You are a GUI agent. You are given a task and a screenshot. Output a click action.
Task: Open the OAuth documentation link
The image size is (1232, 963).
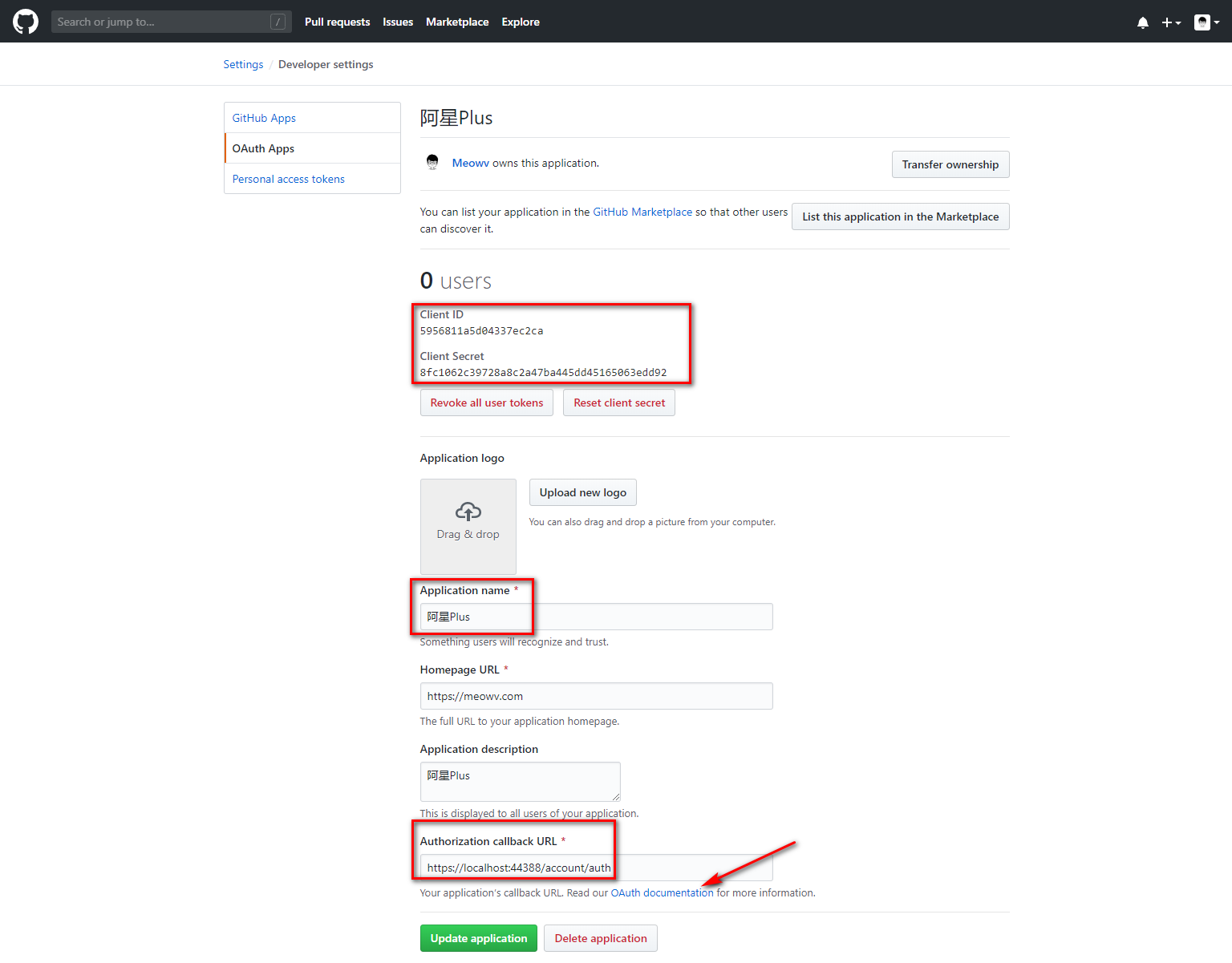(x=662, y=892)
